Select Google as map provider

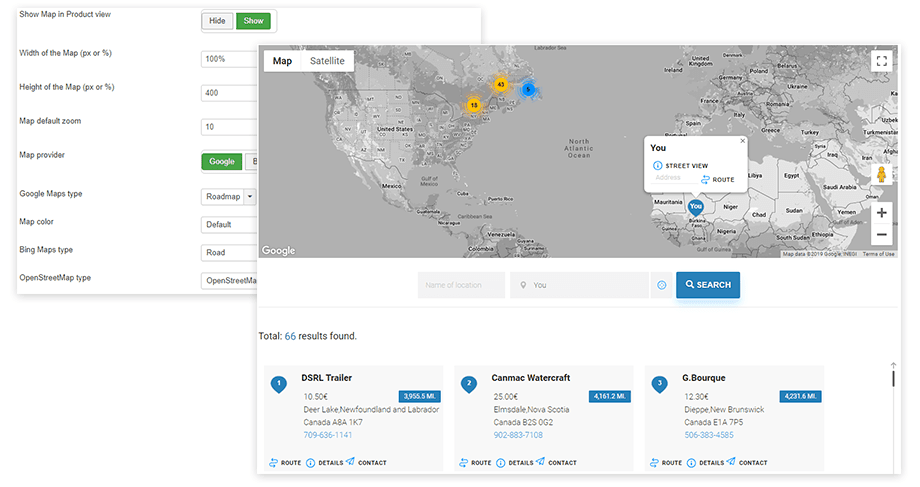point(221,161)
